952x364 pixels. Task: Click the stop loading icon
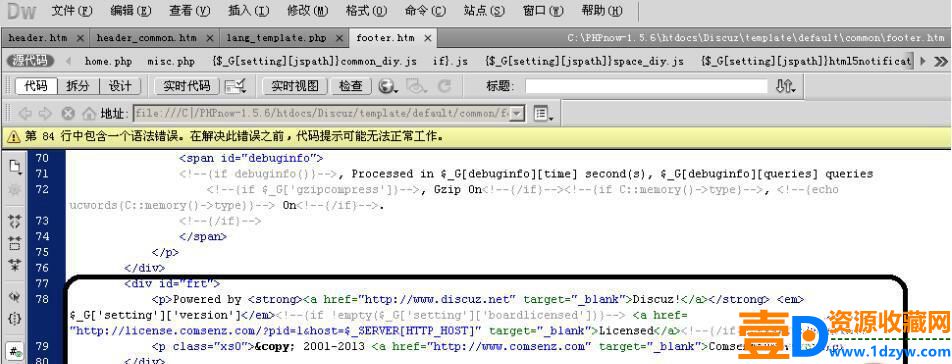(68, 113)
